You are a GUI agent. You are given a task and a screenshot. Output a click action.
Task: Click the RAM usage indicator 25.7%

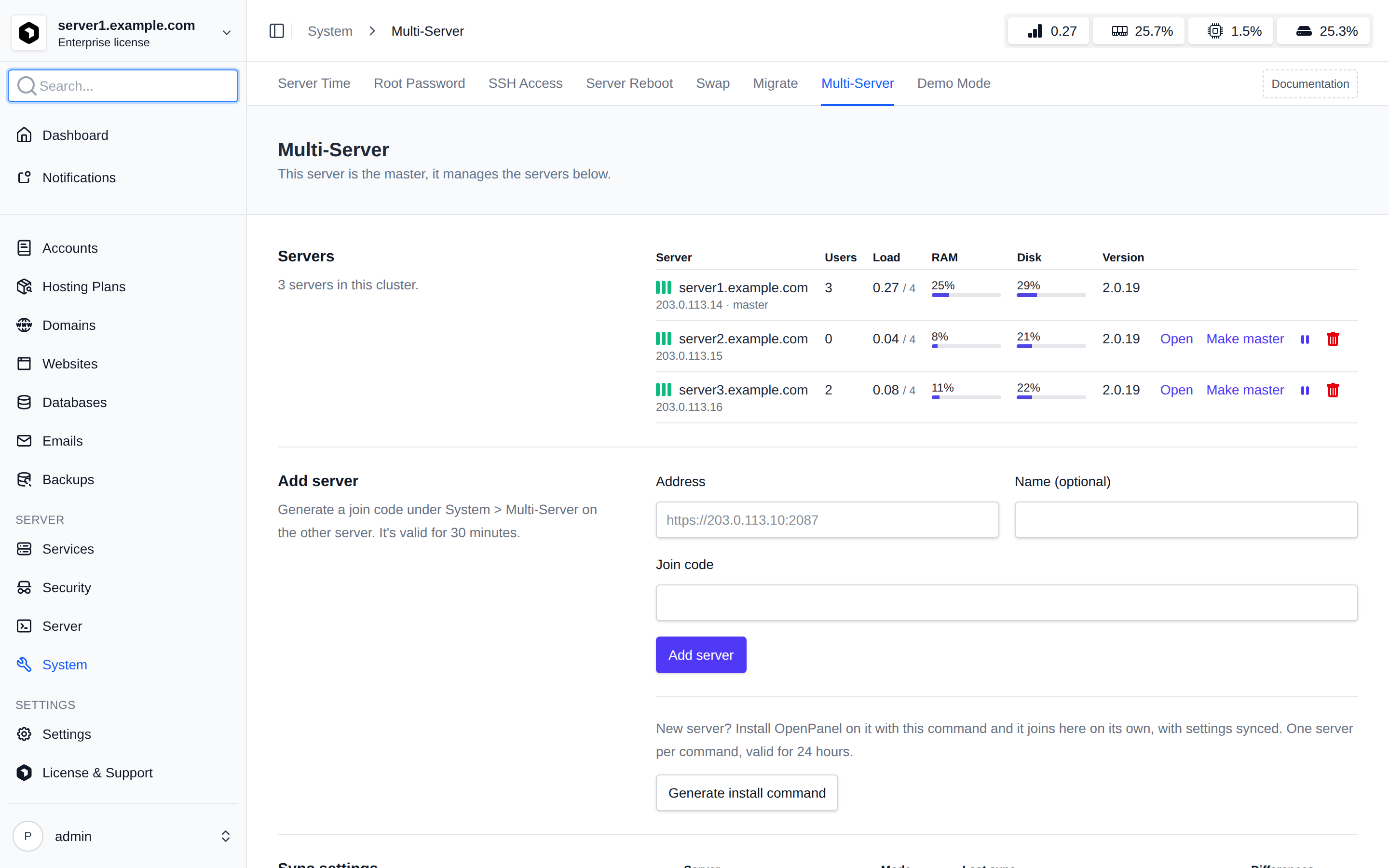[1138, 31]
